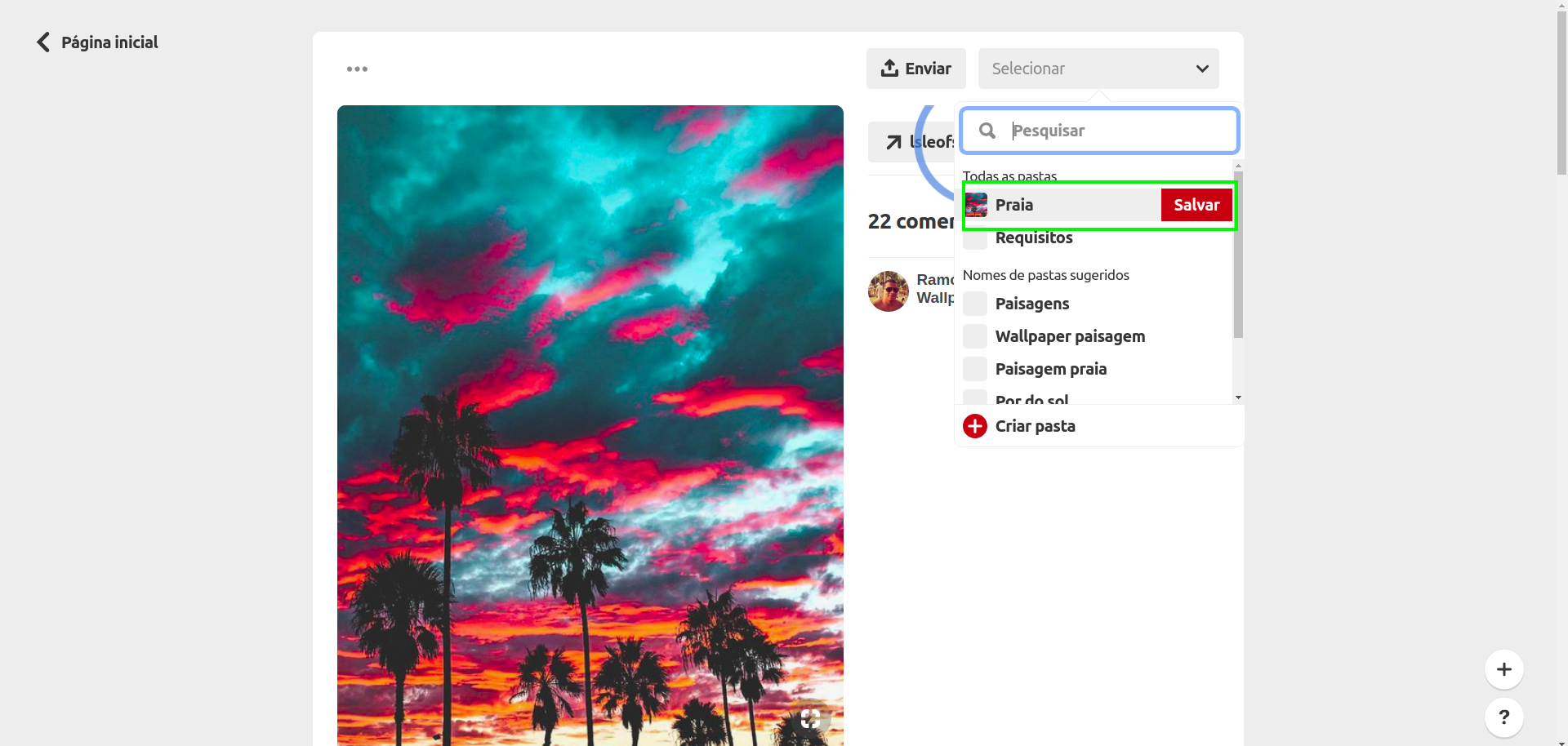Click the Praia board thumbnail

976,205
